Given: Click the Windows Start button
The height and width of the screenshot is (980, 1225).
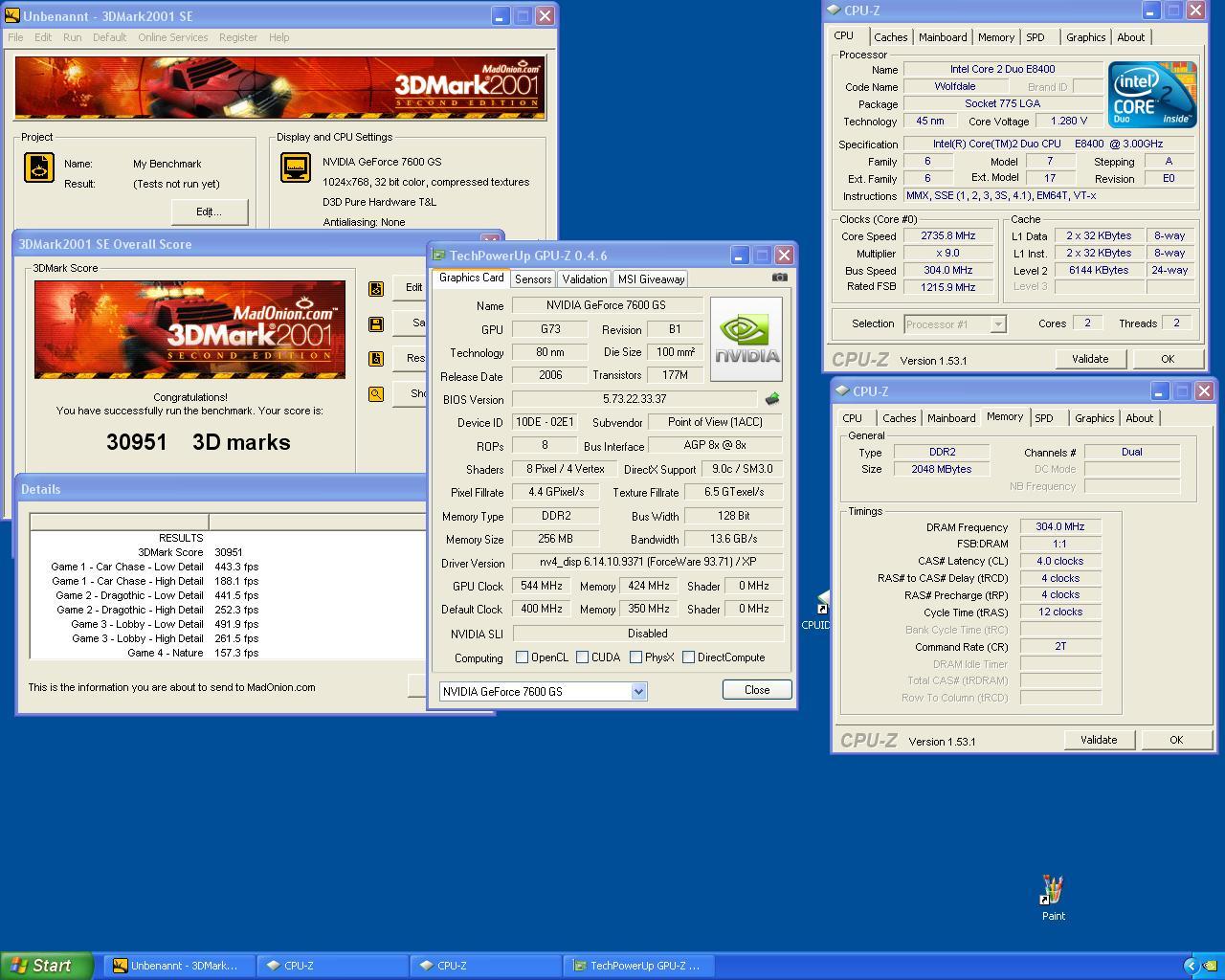Looking at the screenshot, I should (47, 966).
